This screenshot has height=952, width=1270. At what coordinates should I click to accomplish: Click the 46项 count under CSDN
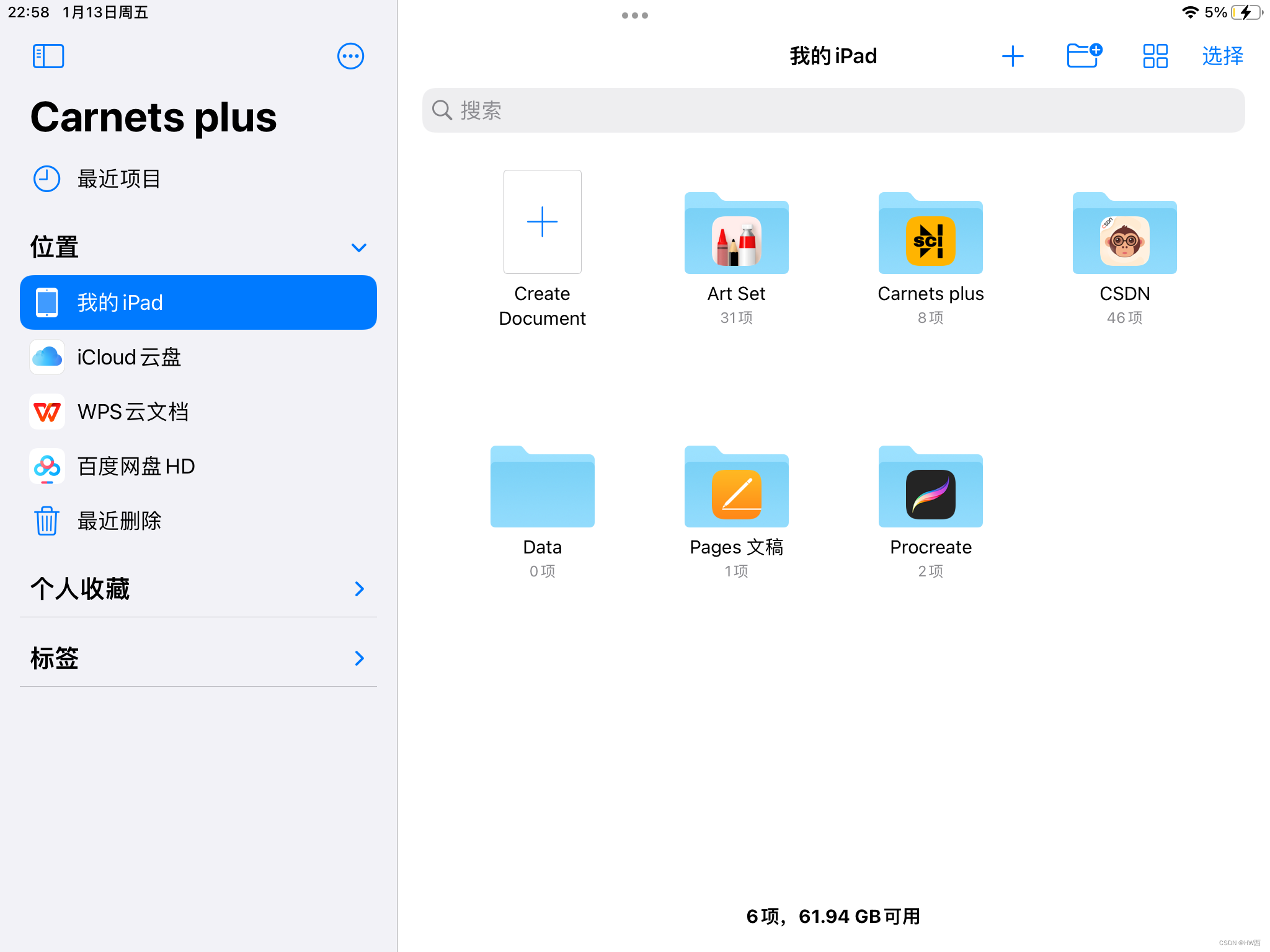tap(1125, 318)
